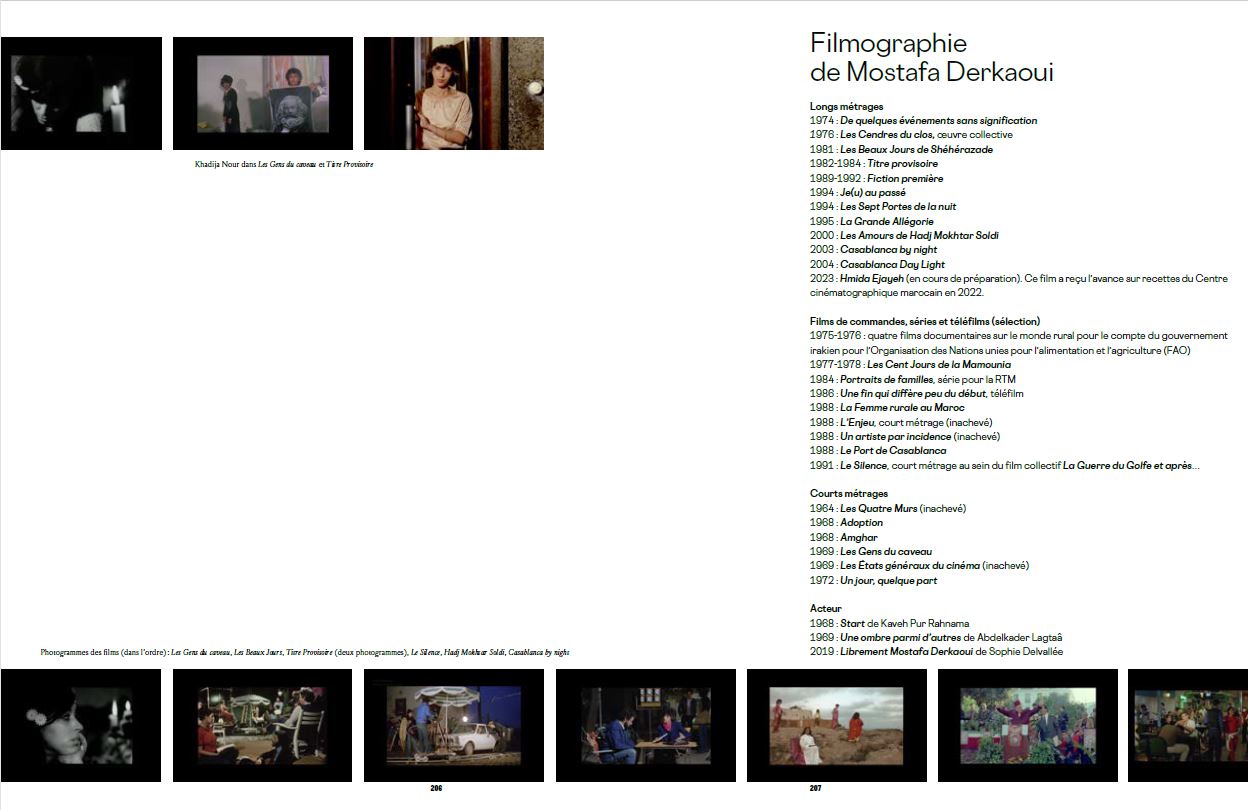
Task: Click the title Filmographie de Mostafa Derkaoui
Action: point(931,58)
